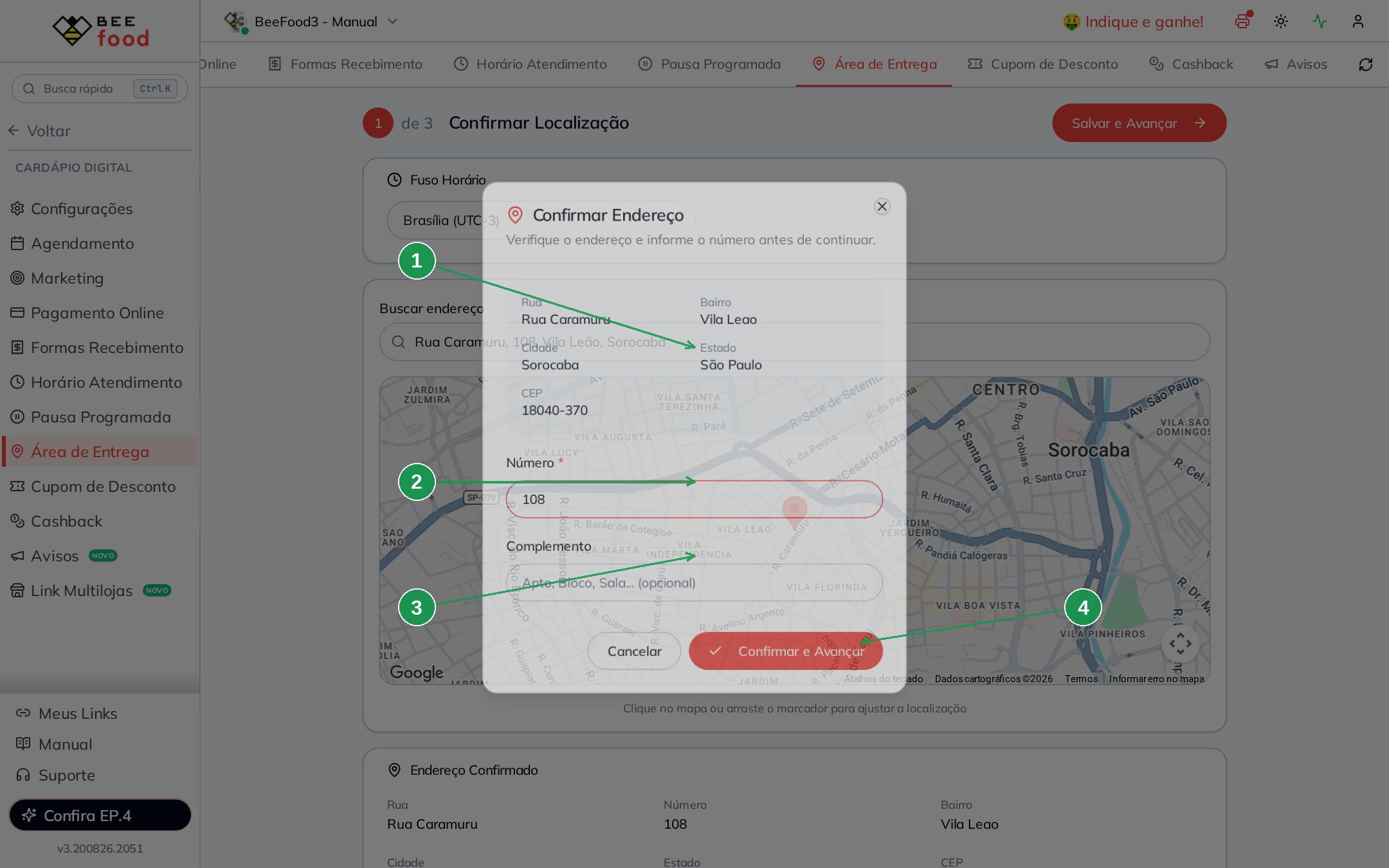
Task: Open Marketing in the sidebar
Action: pos(100,278)
